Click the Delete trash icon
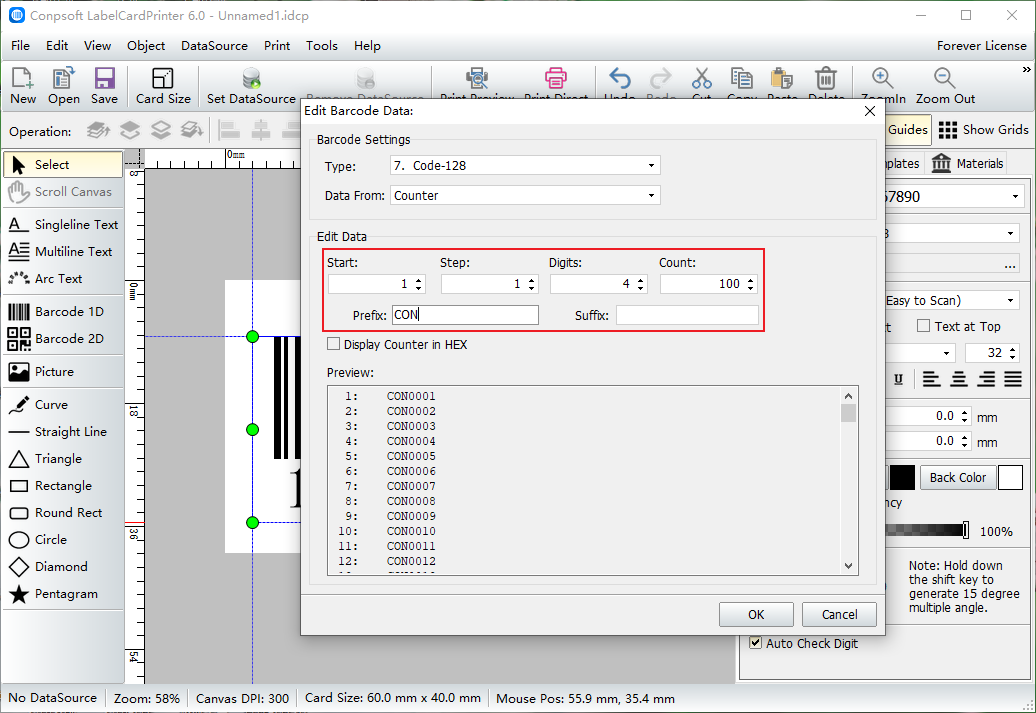The image size is (1036, 713). pos(826,79)
